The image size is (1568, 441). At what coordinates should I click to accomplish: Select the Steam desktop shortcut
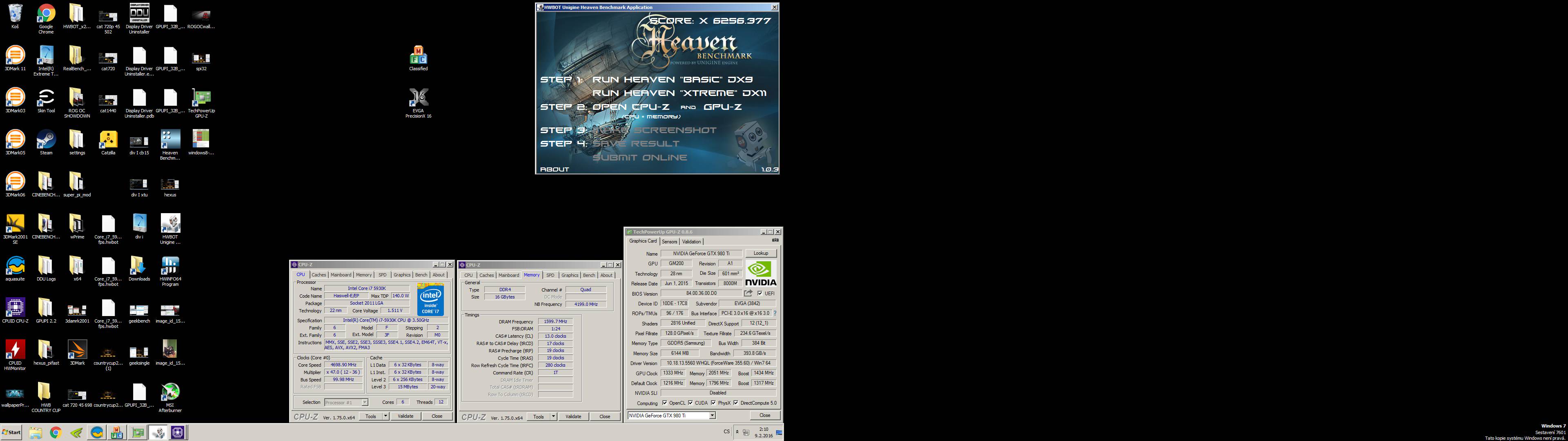pos(46,143)
